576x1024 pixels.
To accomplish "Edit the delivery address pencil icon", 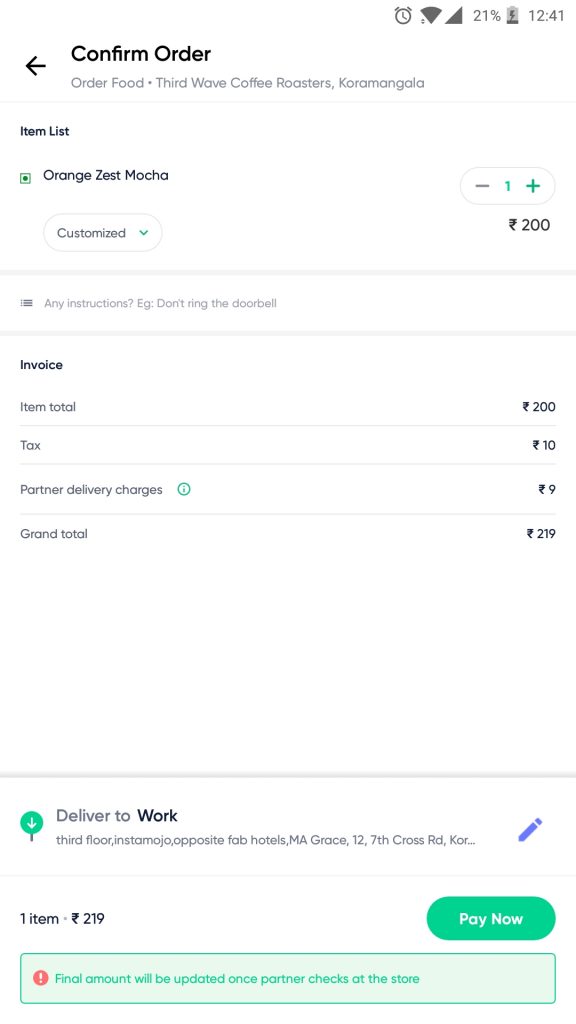I will pyautogui.click(x=530, y=829).
